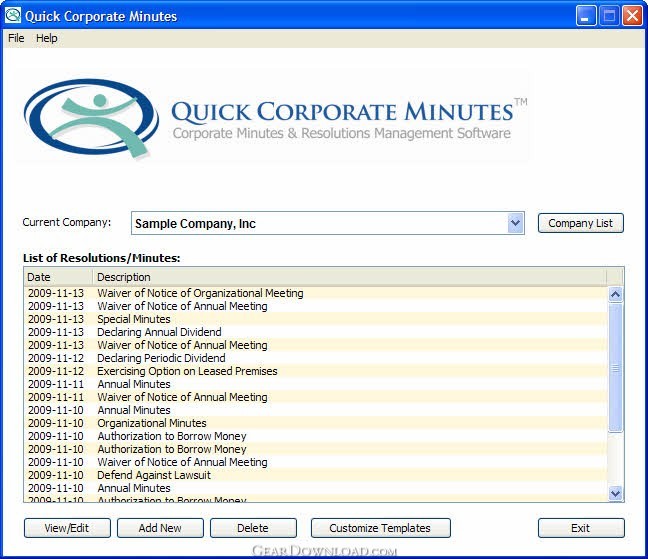Expand the Current Company dropdown arrow

(x=515, y=223)
